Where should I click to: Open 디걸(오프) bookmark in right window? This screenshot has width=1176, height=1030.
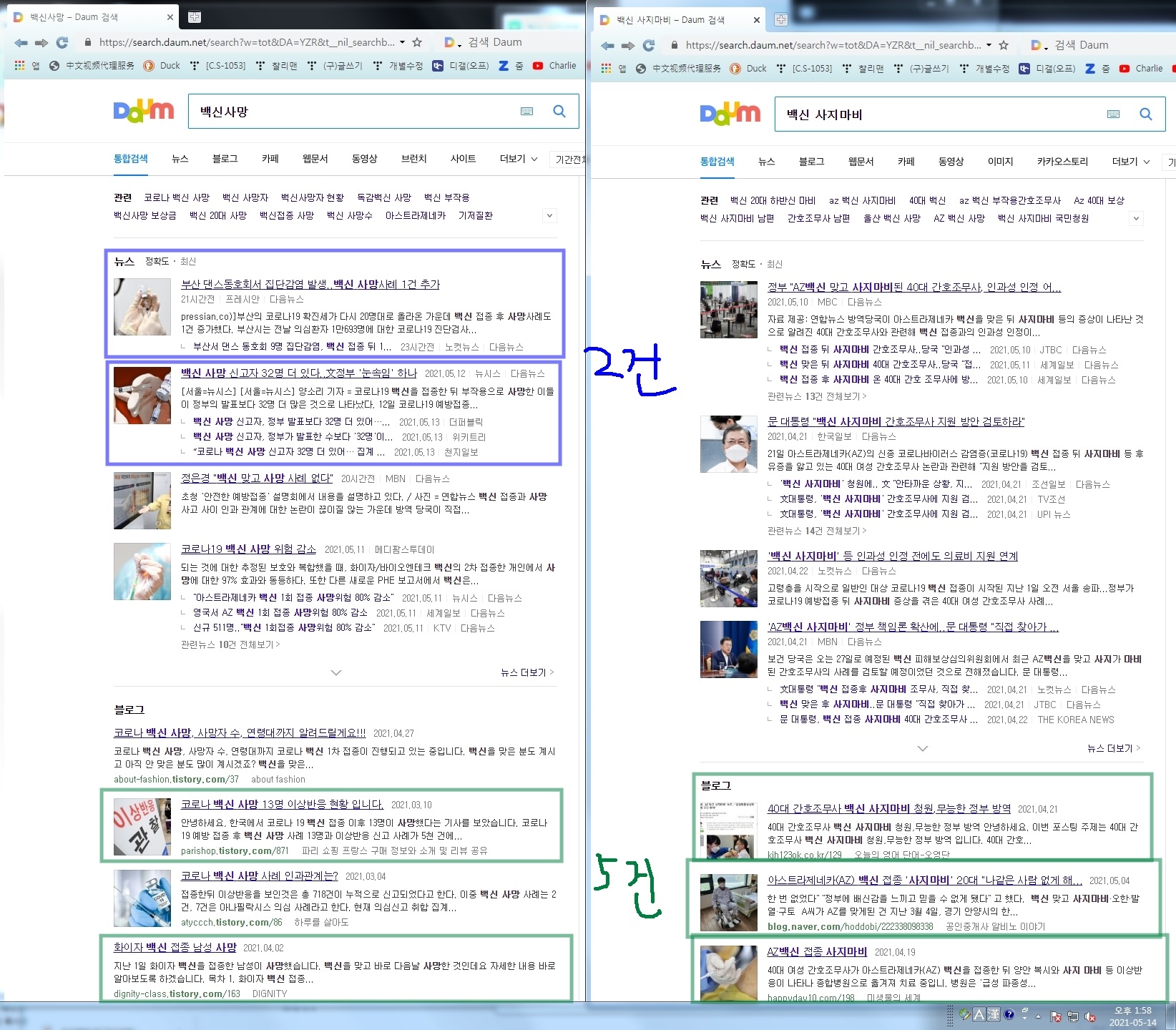(1047, 68)
